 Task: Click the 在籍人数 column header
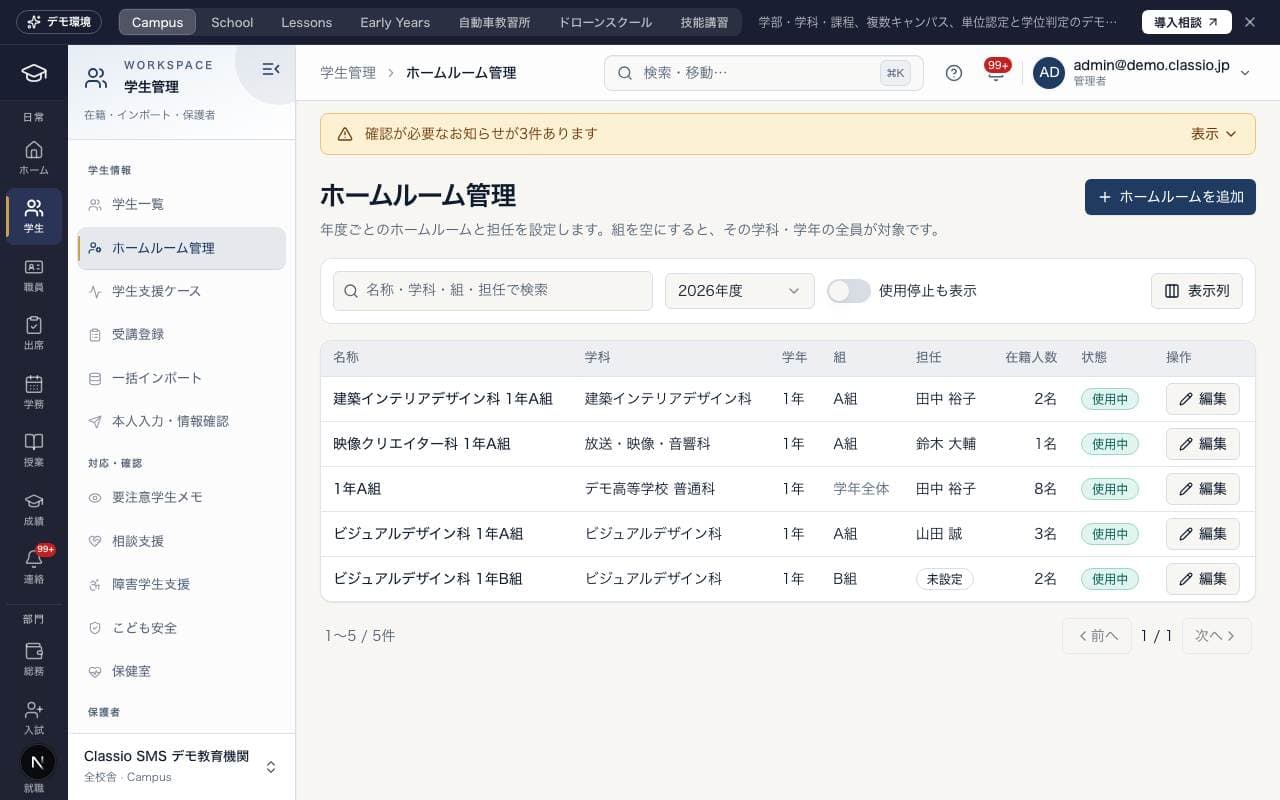pyautogui.click(x=1031, y=357)
